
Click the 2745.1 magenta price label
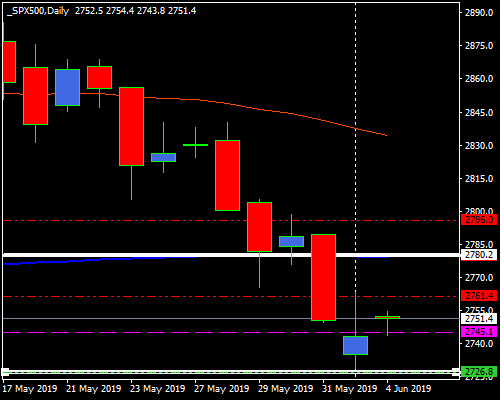click(x=479, y=332)
